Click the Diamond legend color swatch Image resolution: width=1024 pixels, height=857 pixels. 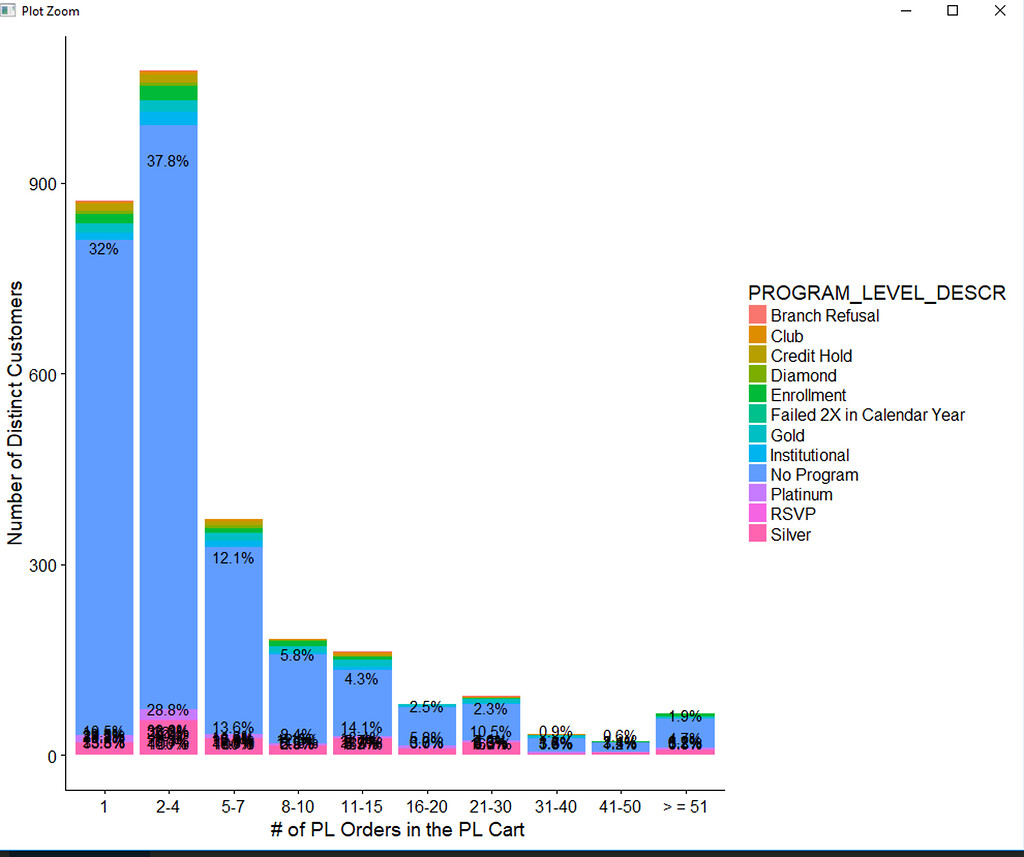click(x=758, y=374)
